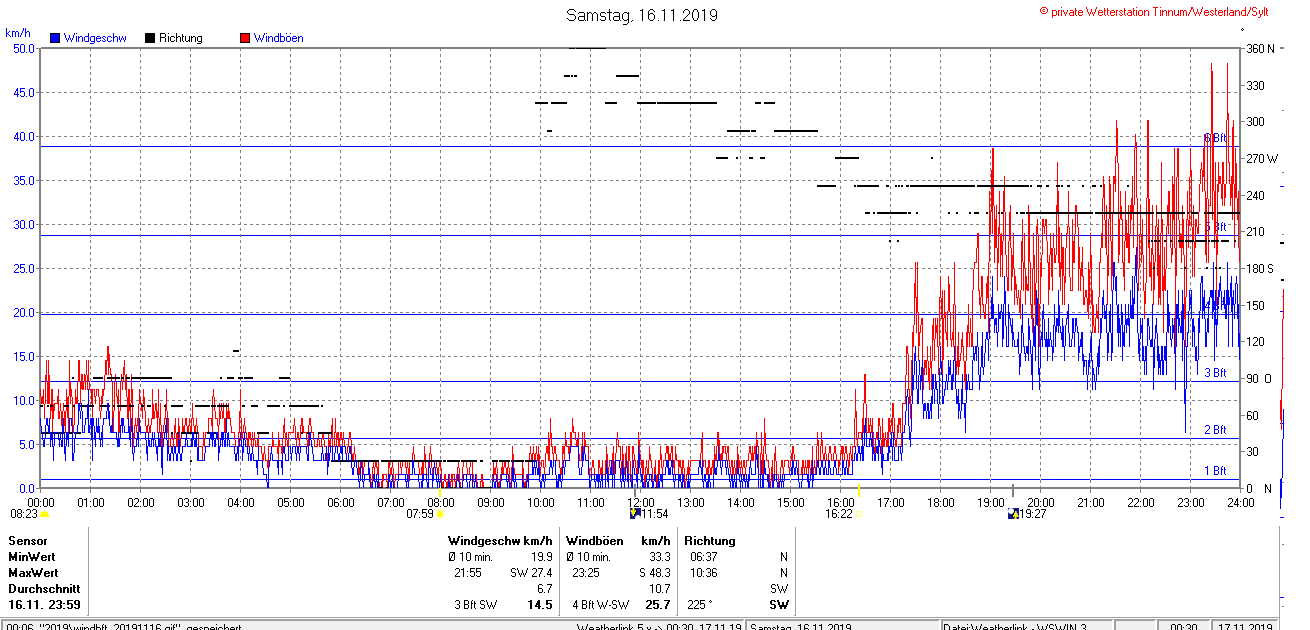Viewport: 1310px width, 630px height.
Task: Click the current wind speed 14.5 value
Action: click(x=541, y=605)
